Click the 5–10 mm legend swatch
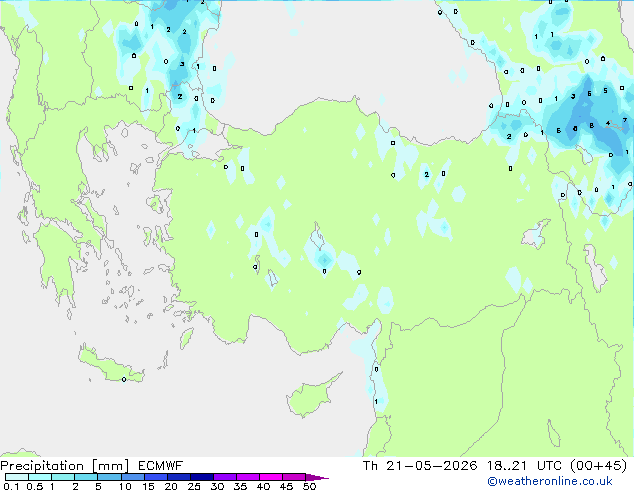634x490 pixels. pyautogui.click(x=110, y=477)
